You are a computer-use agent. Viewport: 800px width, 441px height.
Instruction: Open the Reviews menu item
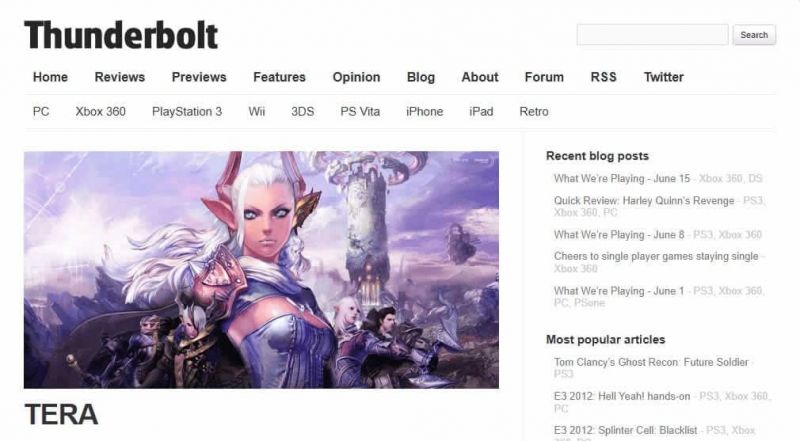(120, 77)
